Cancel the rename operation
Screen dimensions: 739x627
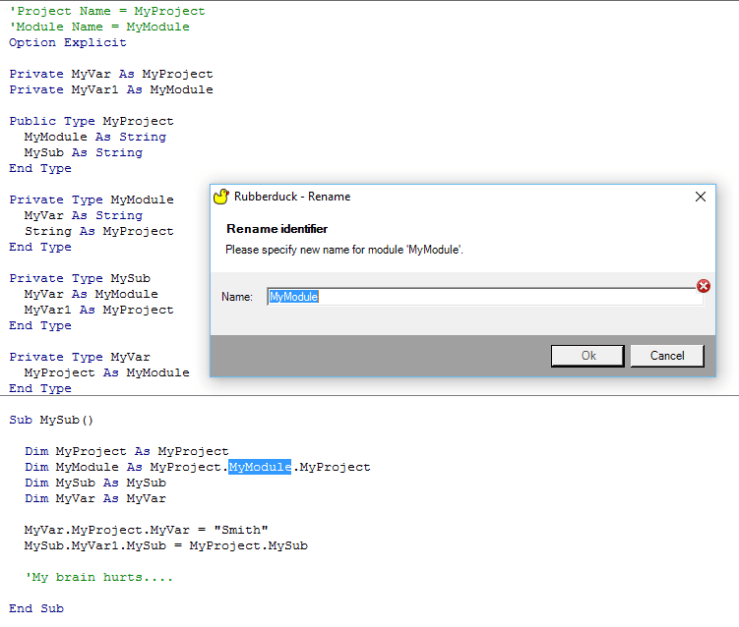pos(667,356)
